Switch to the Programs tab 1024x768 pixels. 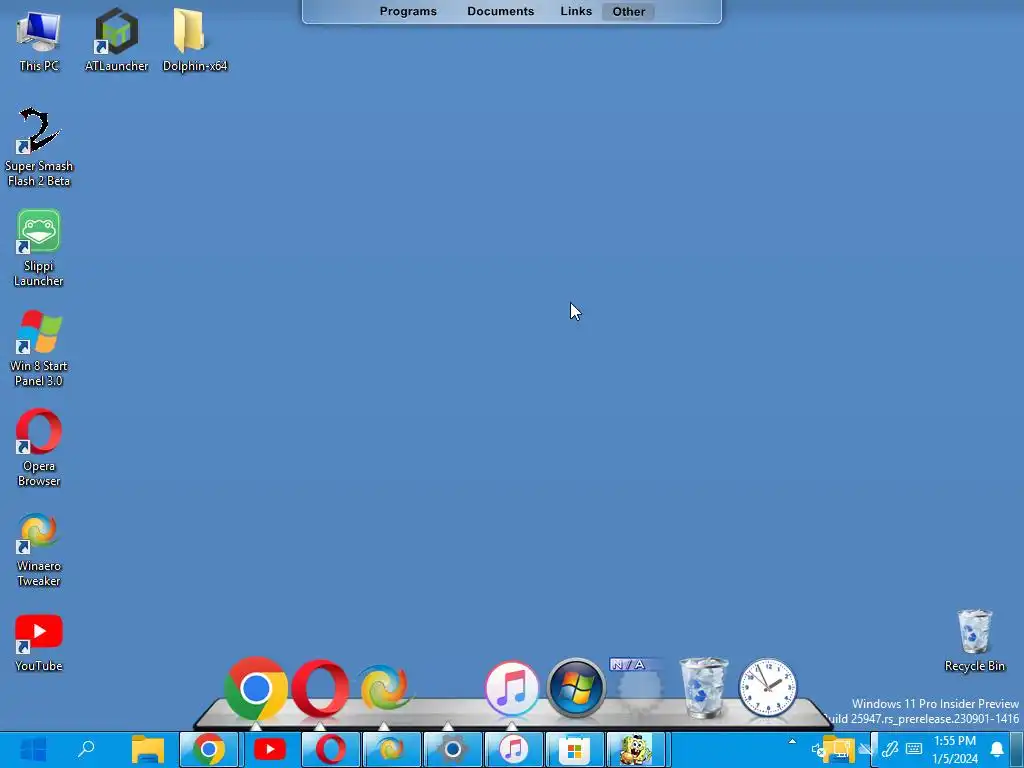[x=408, y=12]
